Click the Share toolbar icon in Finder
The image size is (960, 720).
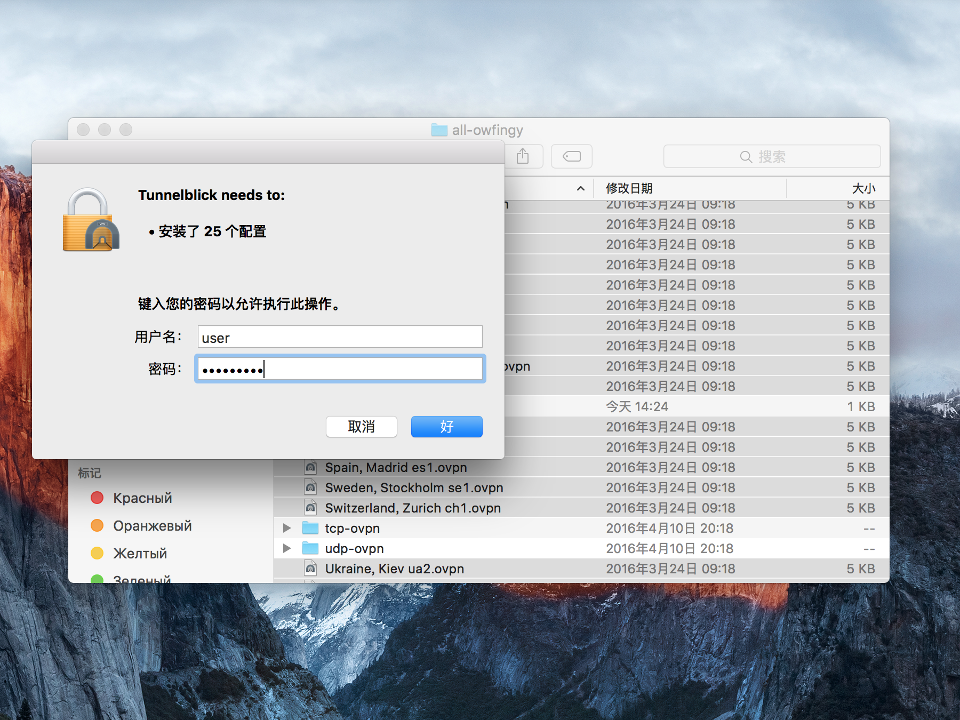coord(523,157)
